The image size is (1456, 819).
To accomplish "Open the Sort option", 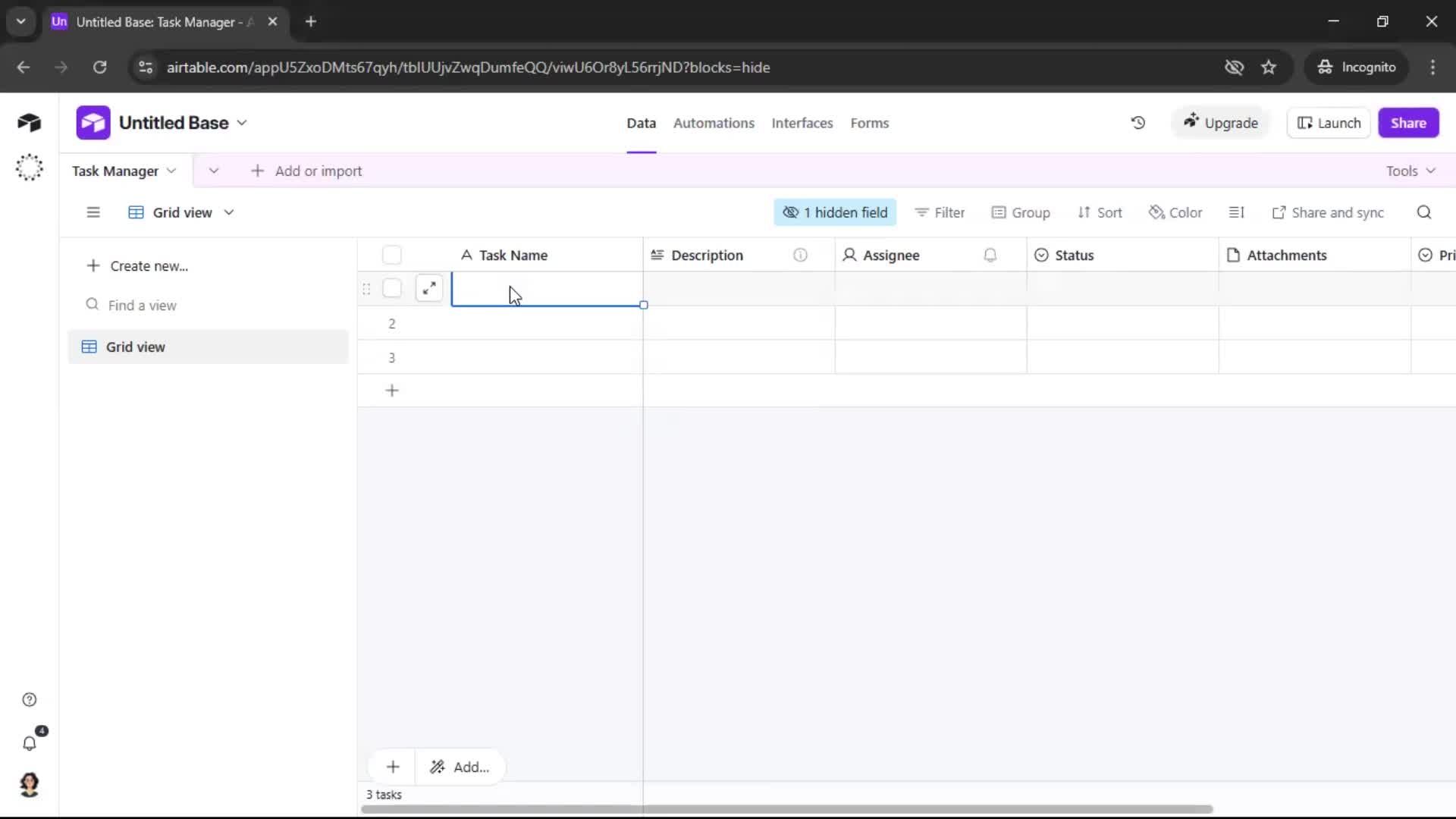I will pos(1100,212).
